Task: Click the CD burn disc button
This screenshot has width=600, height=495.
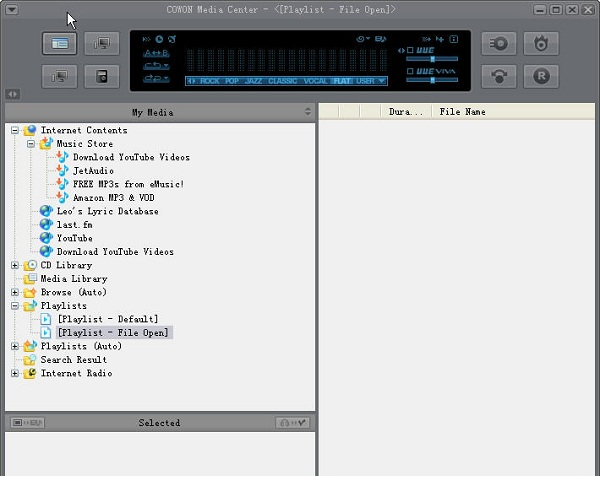Action: (499, 44)
